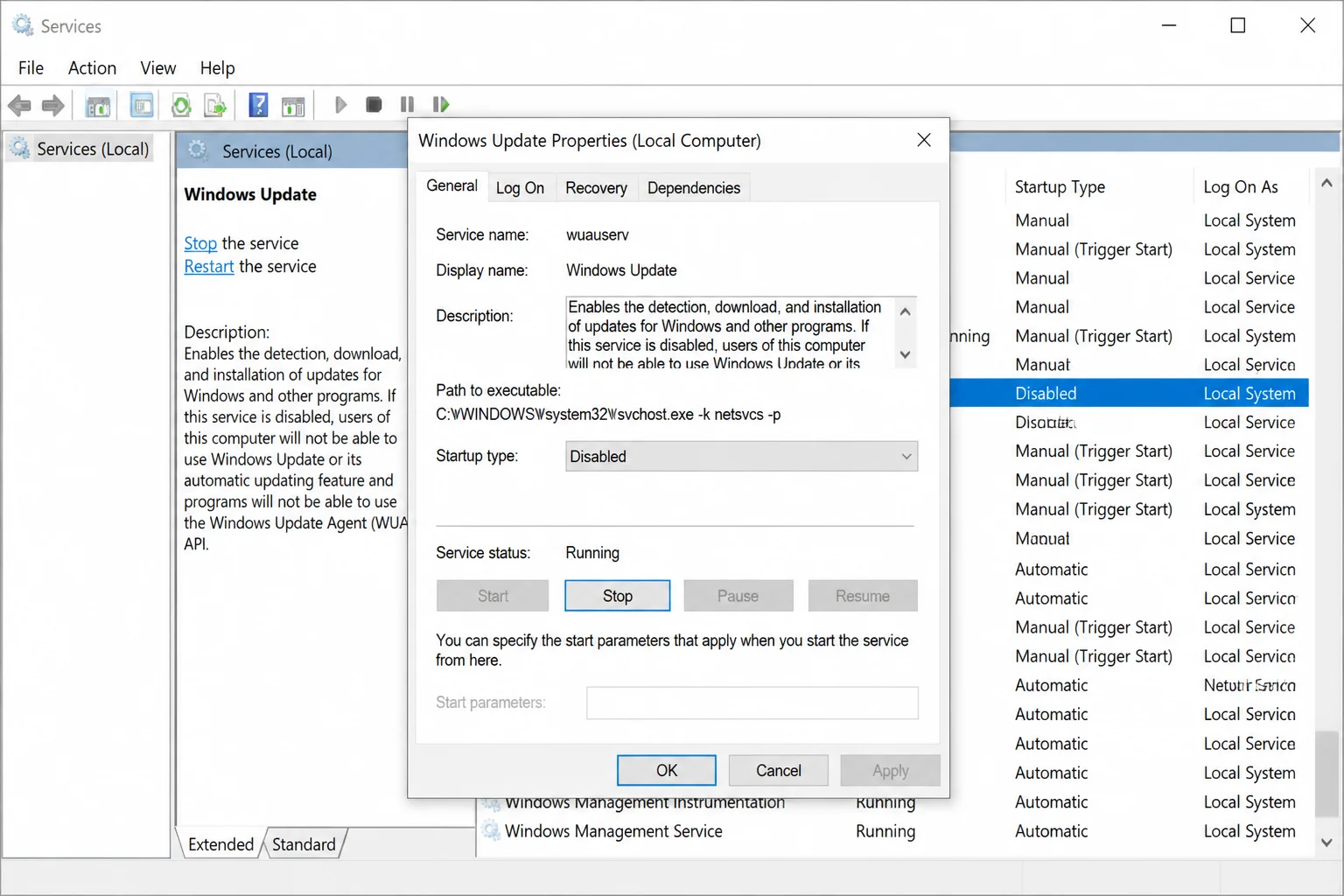The image size is (1344, 896).
Task: Switch to the Dependencies tab
Action: [x=694, y=188]
